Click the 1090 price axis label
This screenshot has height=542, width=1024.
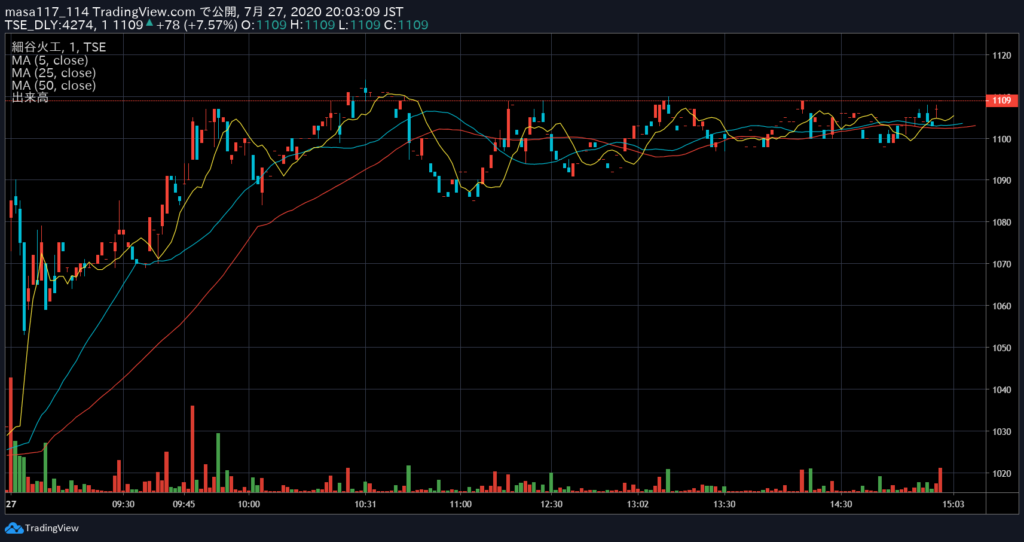pyautogui.click(x=1001, y=181)
